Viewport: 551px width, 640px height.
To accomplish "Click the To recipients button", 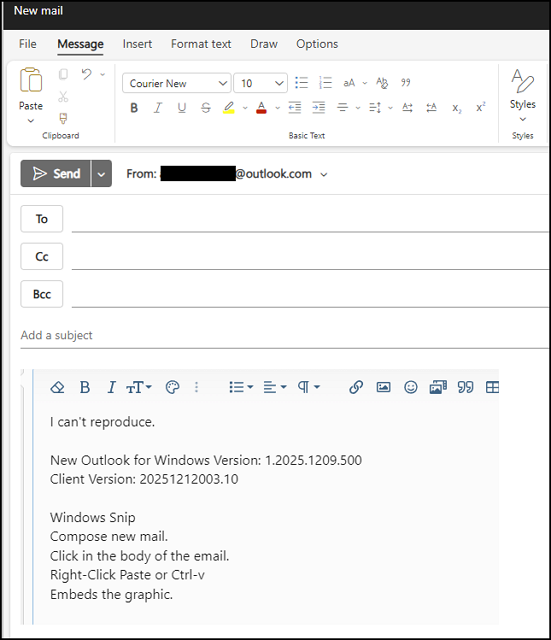I will coord(42,219).
